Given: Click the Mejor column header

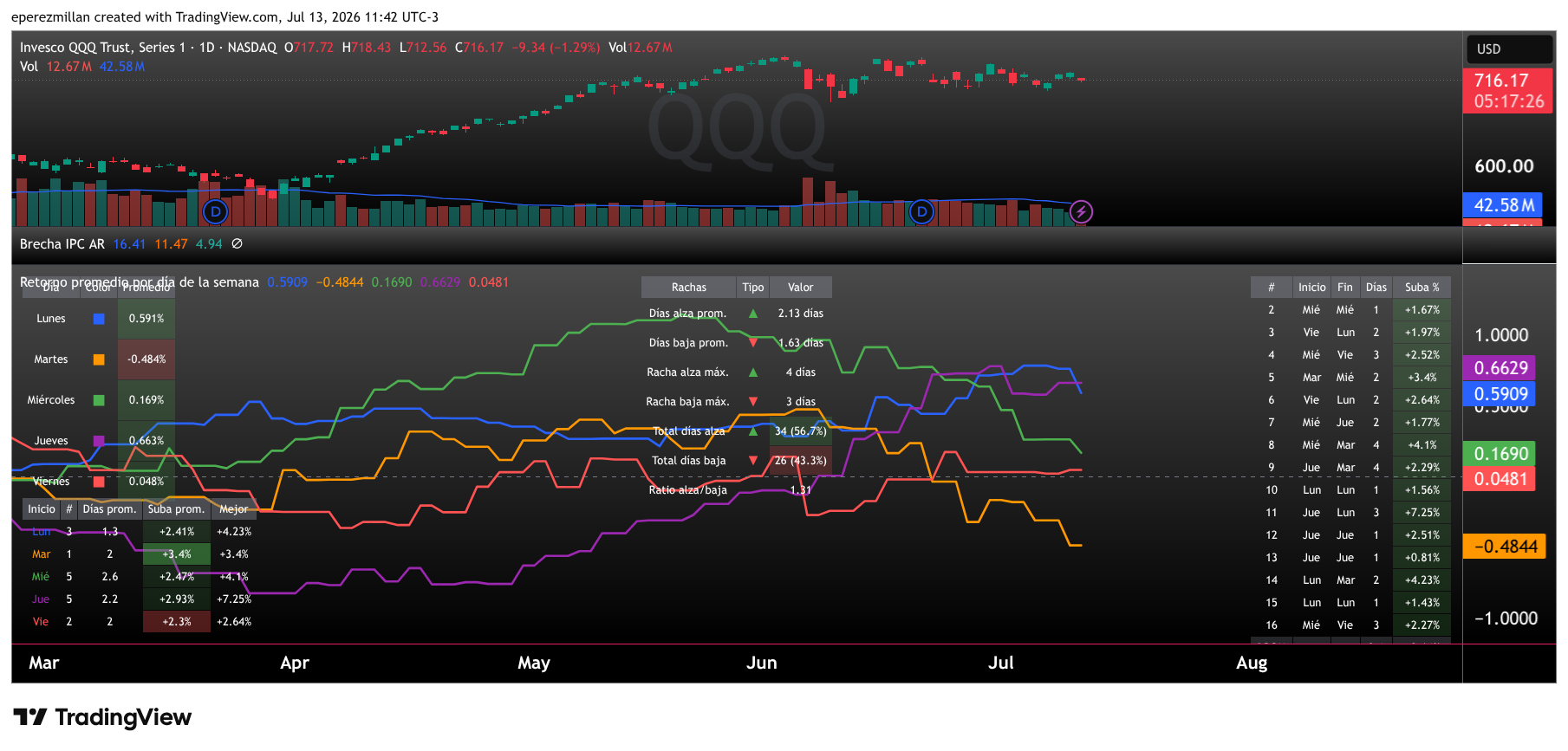Looking at the screenshot, I should point(233,509).
